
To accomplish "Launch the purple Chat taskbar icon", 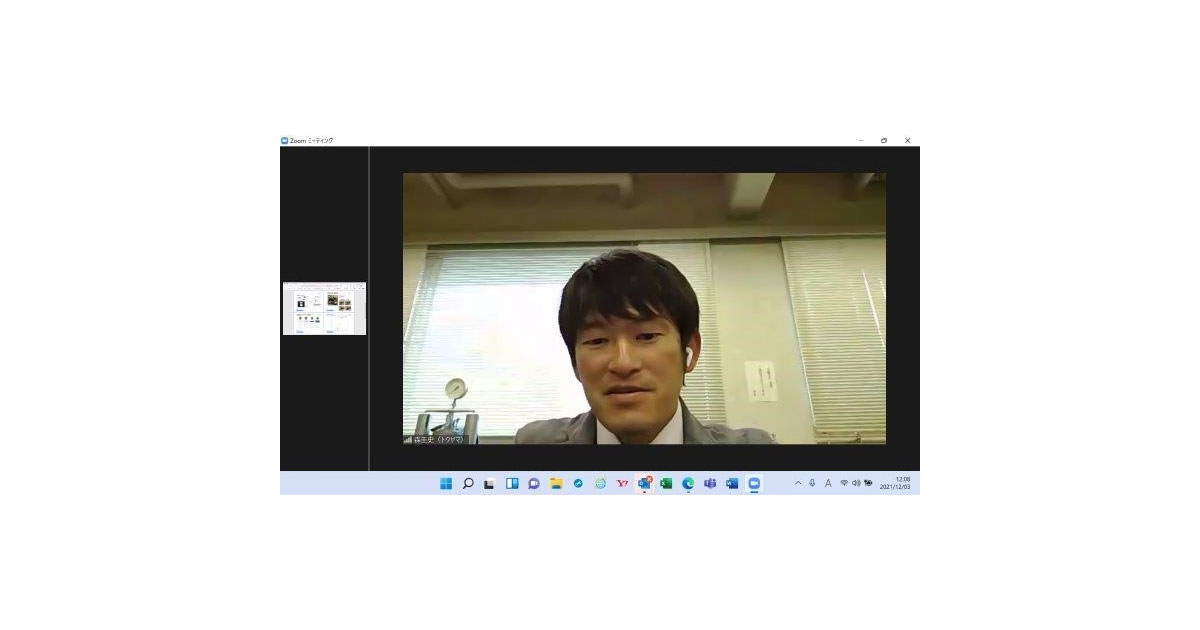I will 534,484.
